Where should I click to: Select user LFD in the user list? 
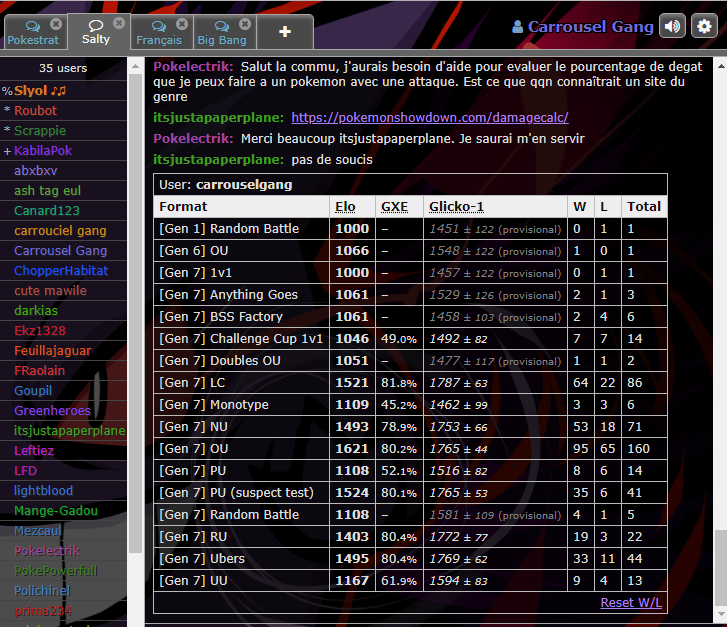(64, 470)
